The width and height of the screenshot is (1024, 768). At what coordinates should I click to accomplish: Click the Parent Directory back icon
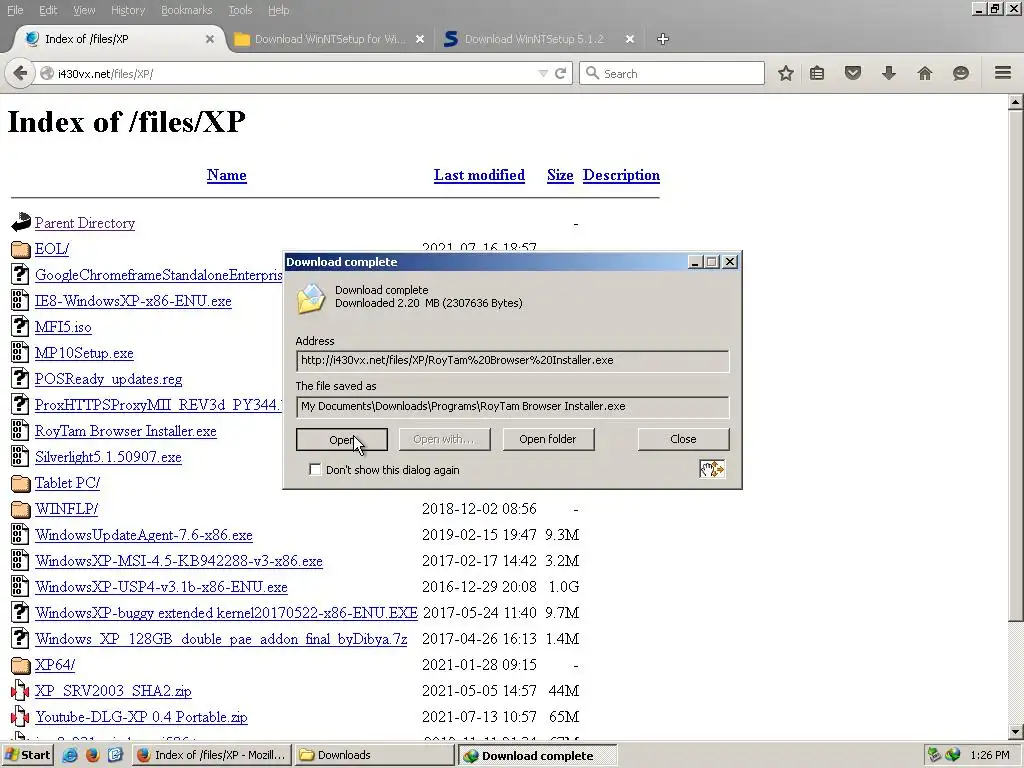[21, 222]
